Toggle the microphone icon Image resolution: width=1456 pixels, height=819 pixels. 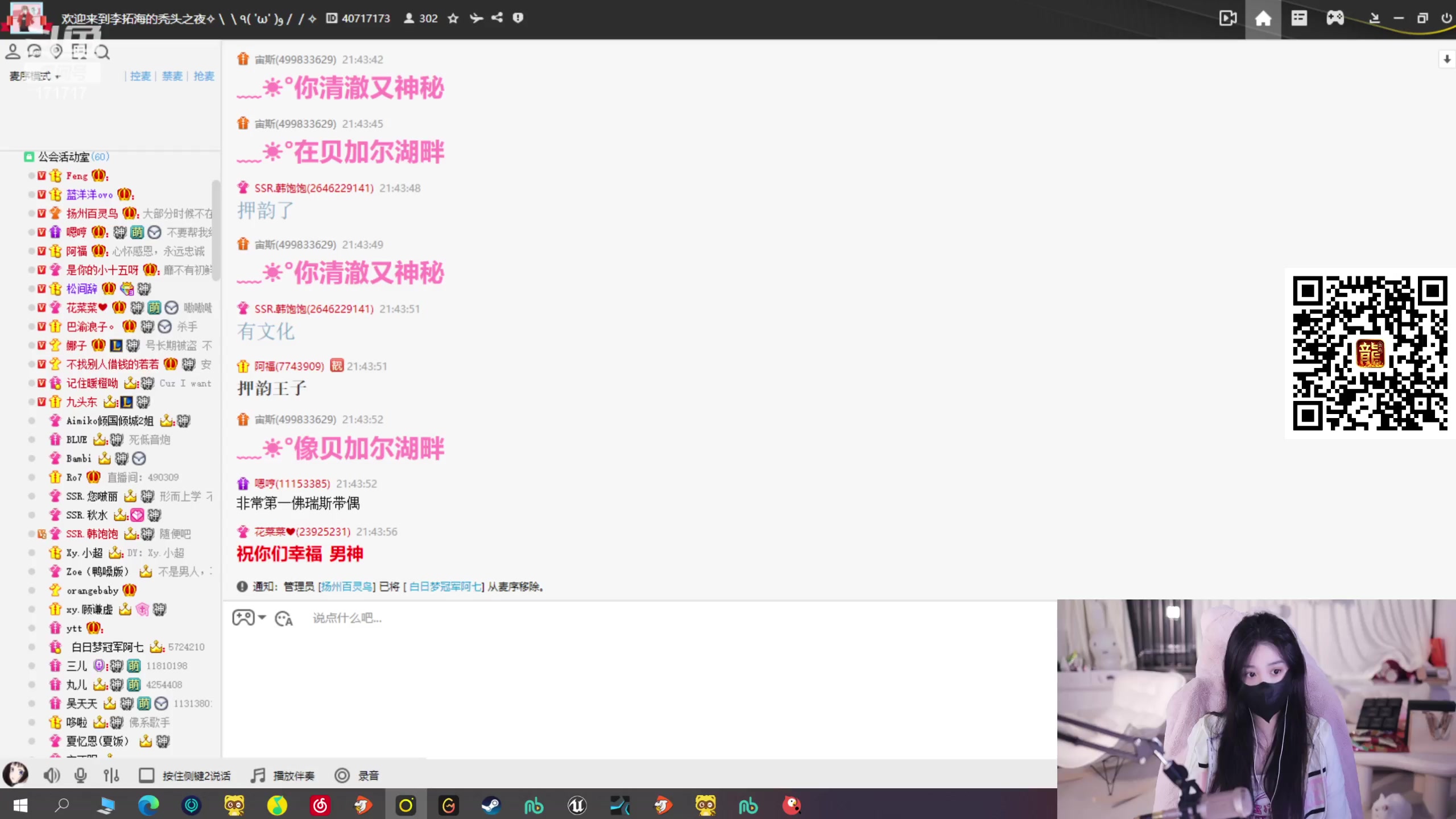click(81, 775)
